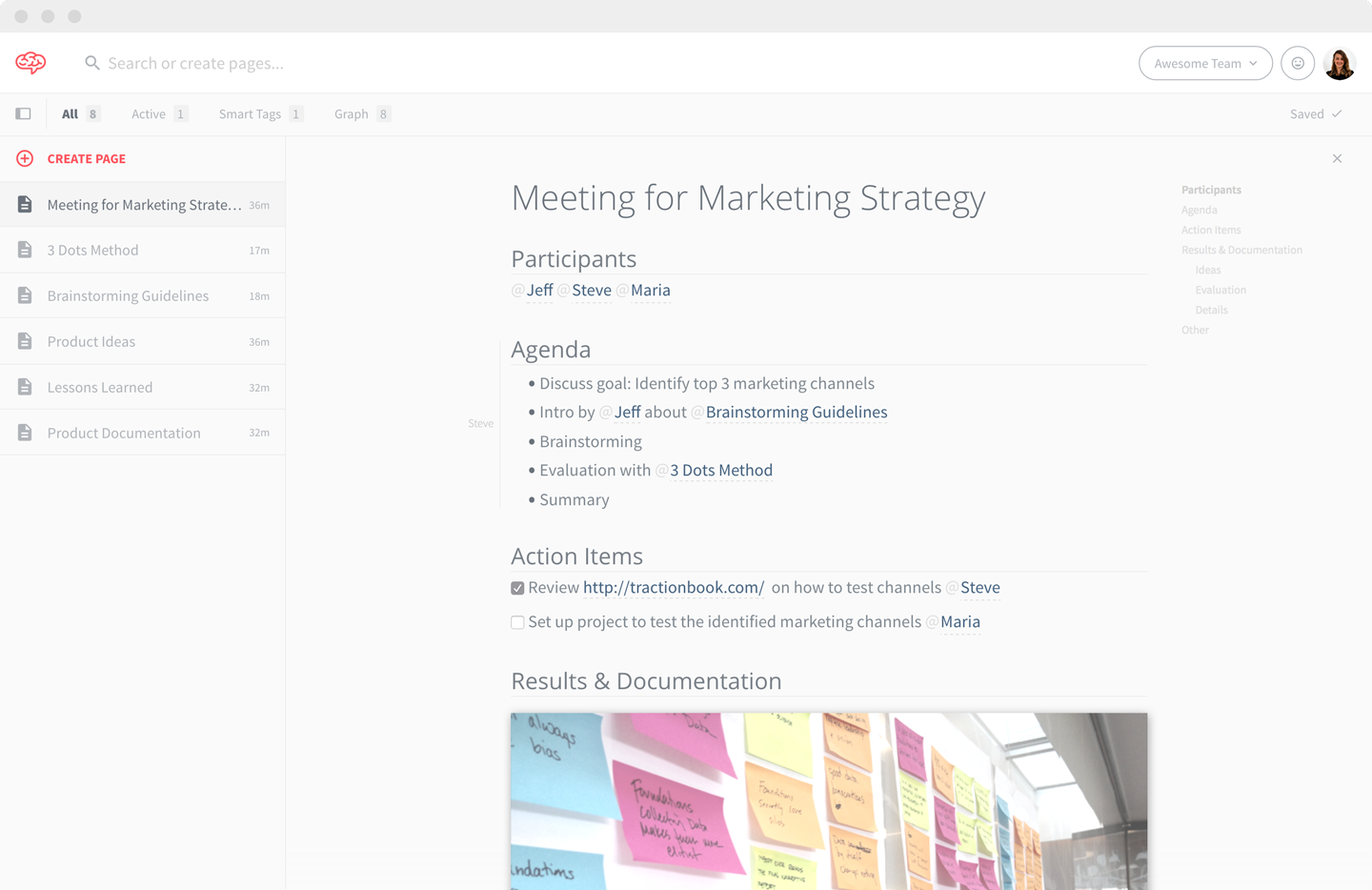Open the Awesome Team dropdown

point(1205,63)
